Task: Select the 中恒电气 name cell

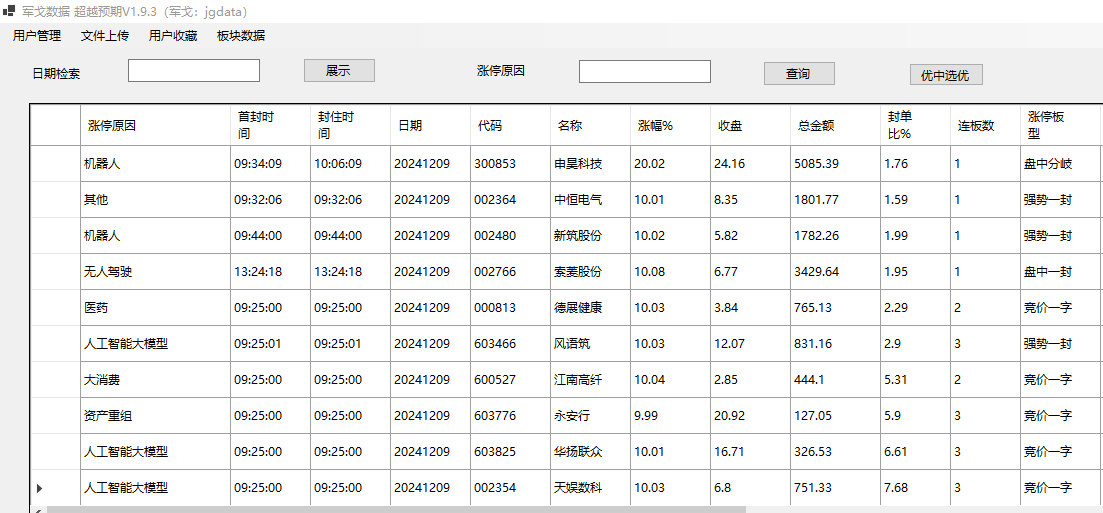Action: (x=590, y=200)
